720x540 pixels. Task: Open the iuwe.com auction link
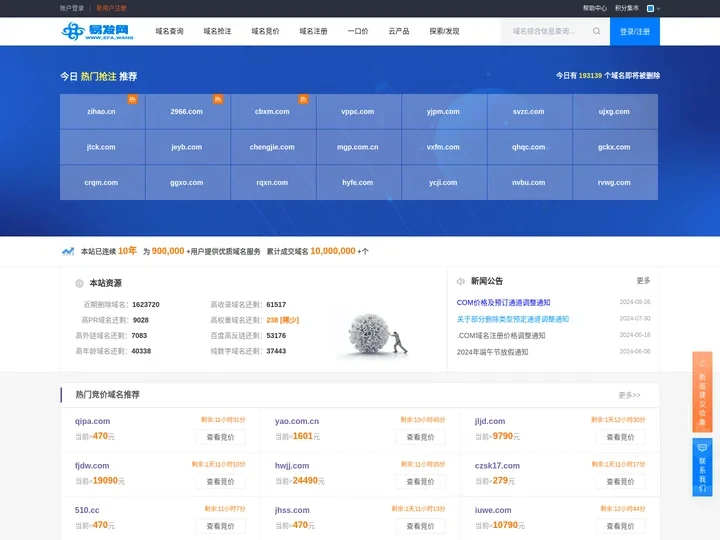pos(493,510)
